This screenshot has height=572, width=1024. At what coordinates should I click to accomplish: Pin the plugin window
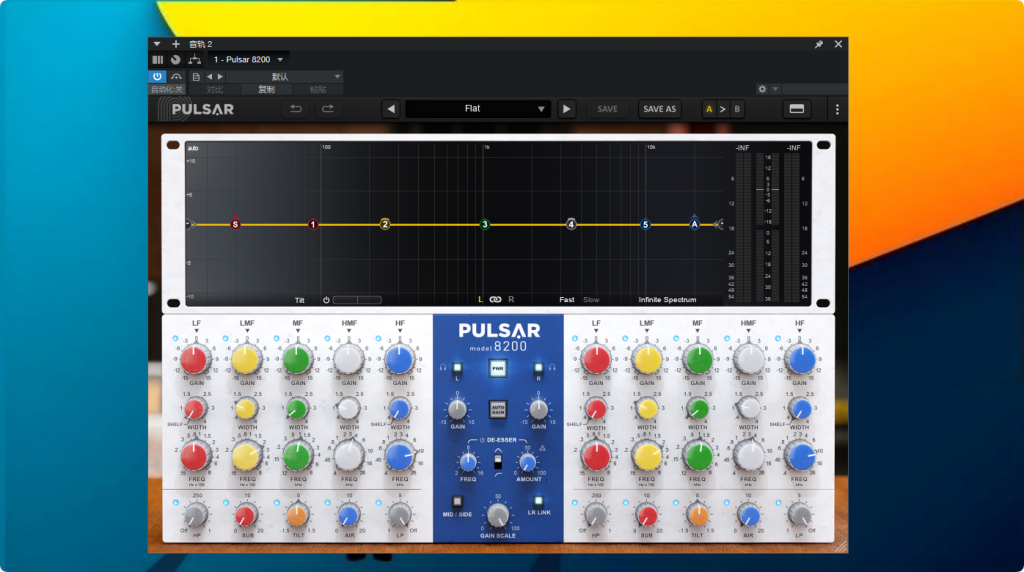(819, 44)
